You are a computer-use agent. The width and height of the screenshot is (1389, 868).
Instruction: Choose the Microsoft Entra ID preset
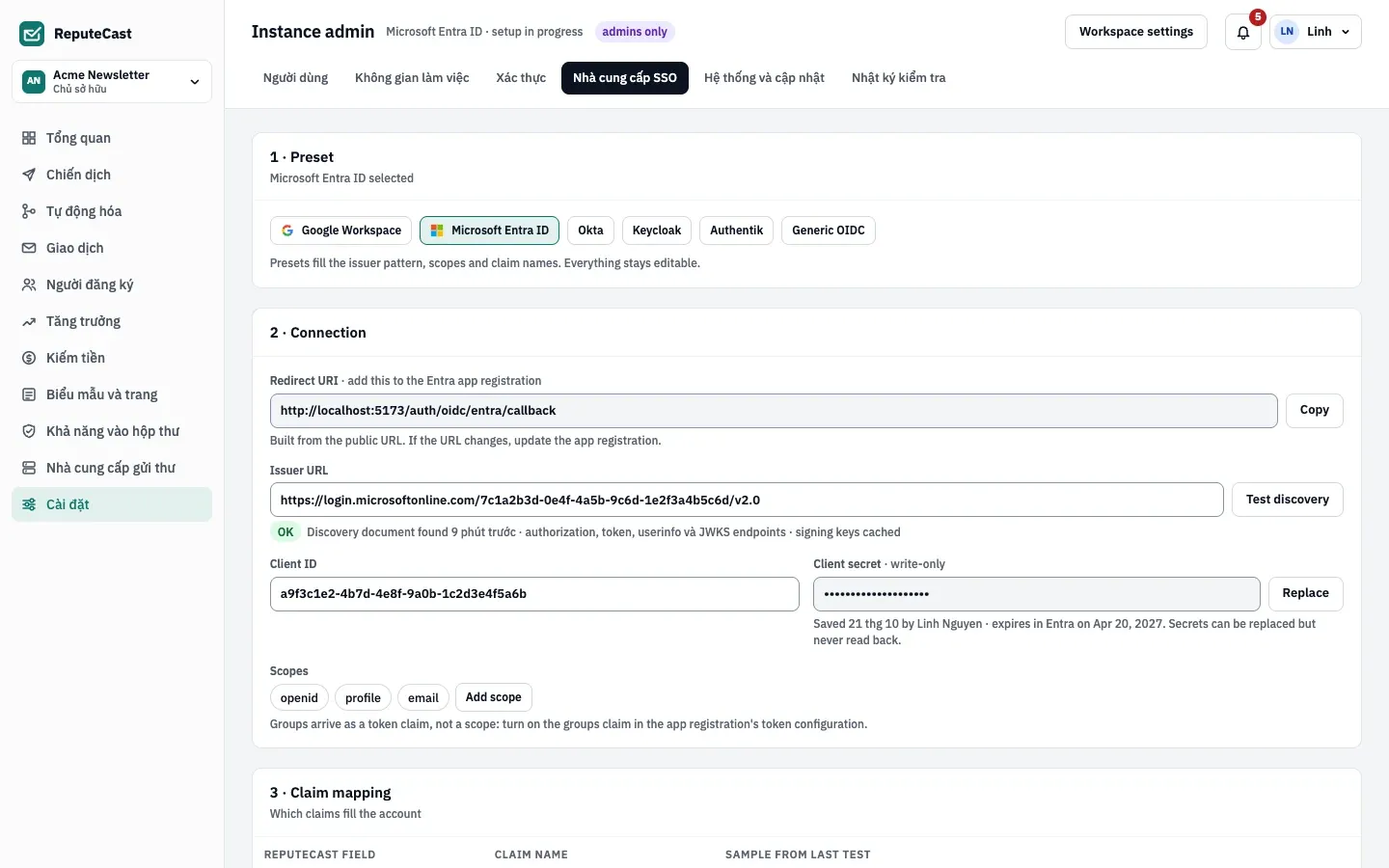coord(489,231)
